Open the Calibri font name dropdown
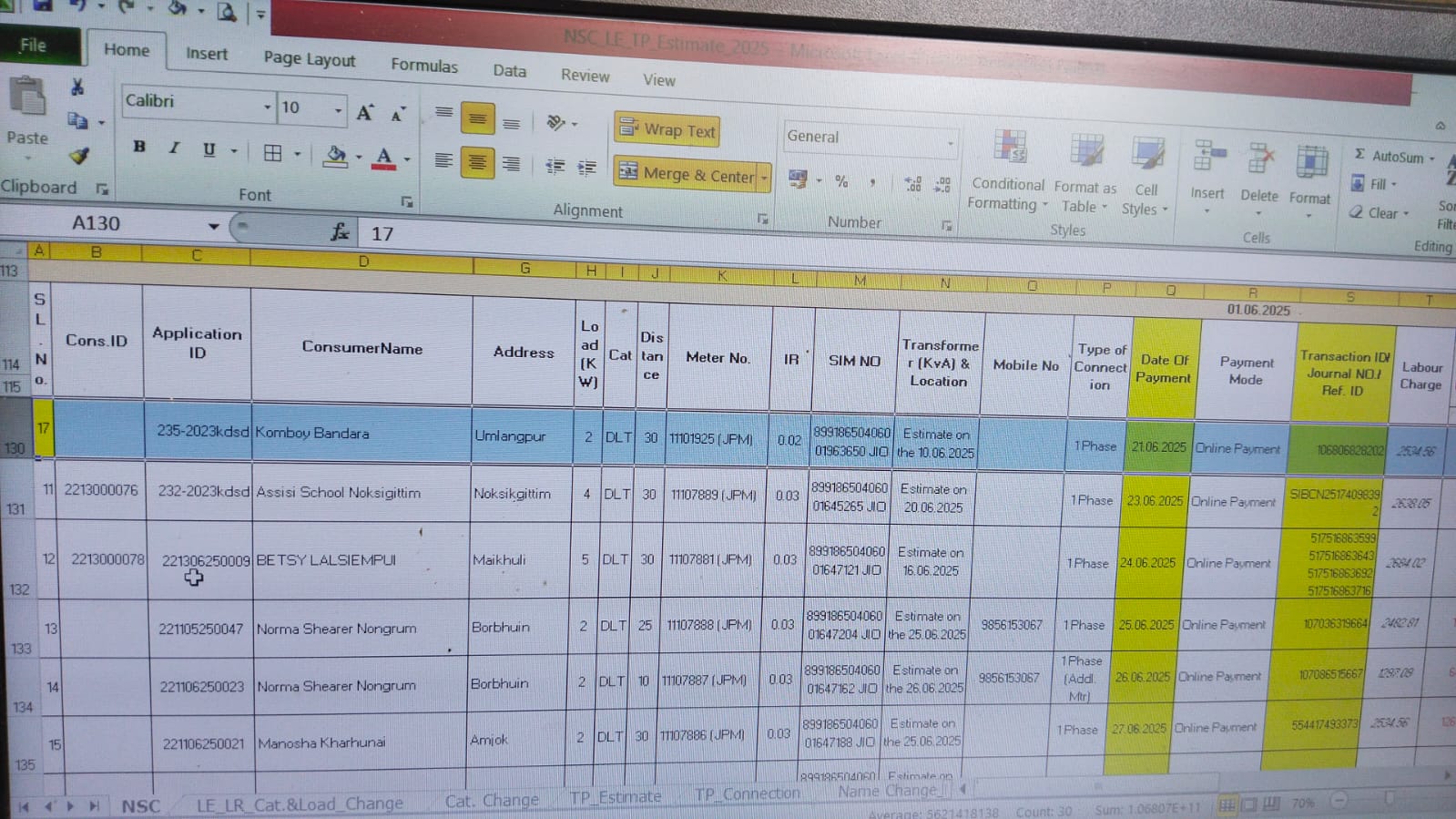The width and height of the screenshot is (1456, 819). [x=267, y=107]
